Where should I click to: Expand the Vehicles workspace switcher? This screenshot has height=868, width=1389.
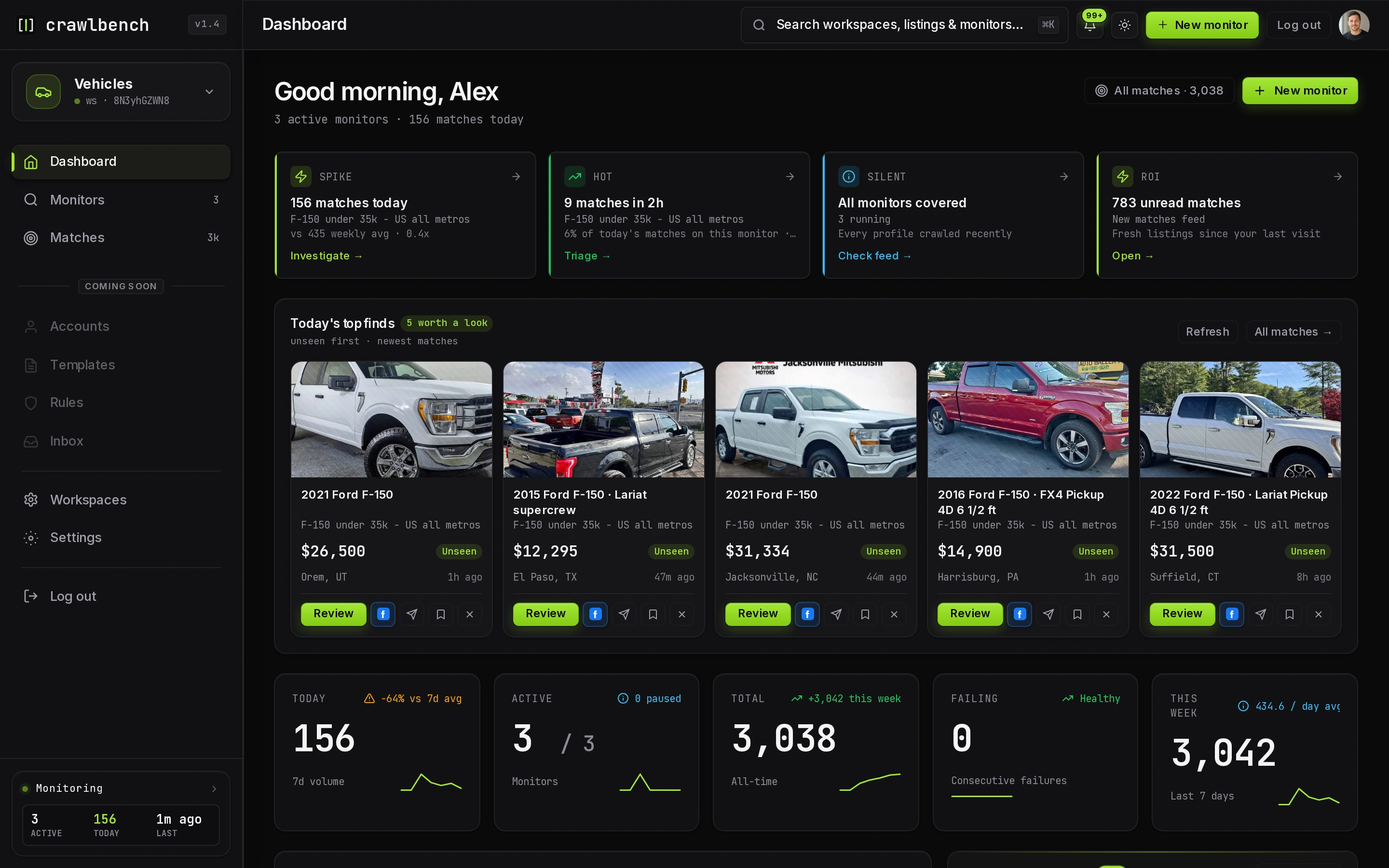point(121,92)
